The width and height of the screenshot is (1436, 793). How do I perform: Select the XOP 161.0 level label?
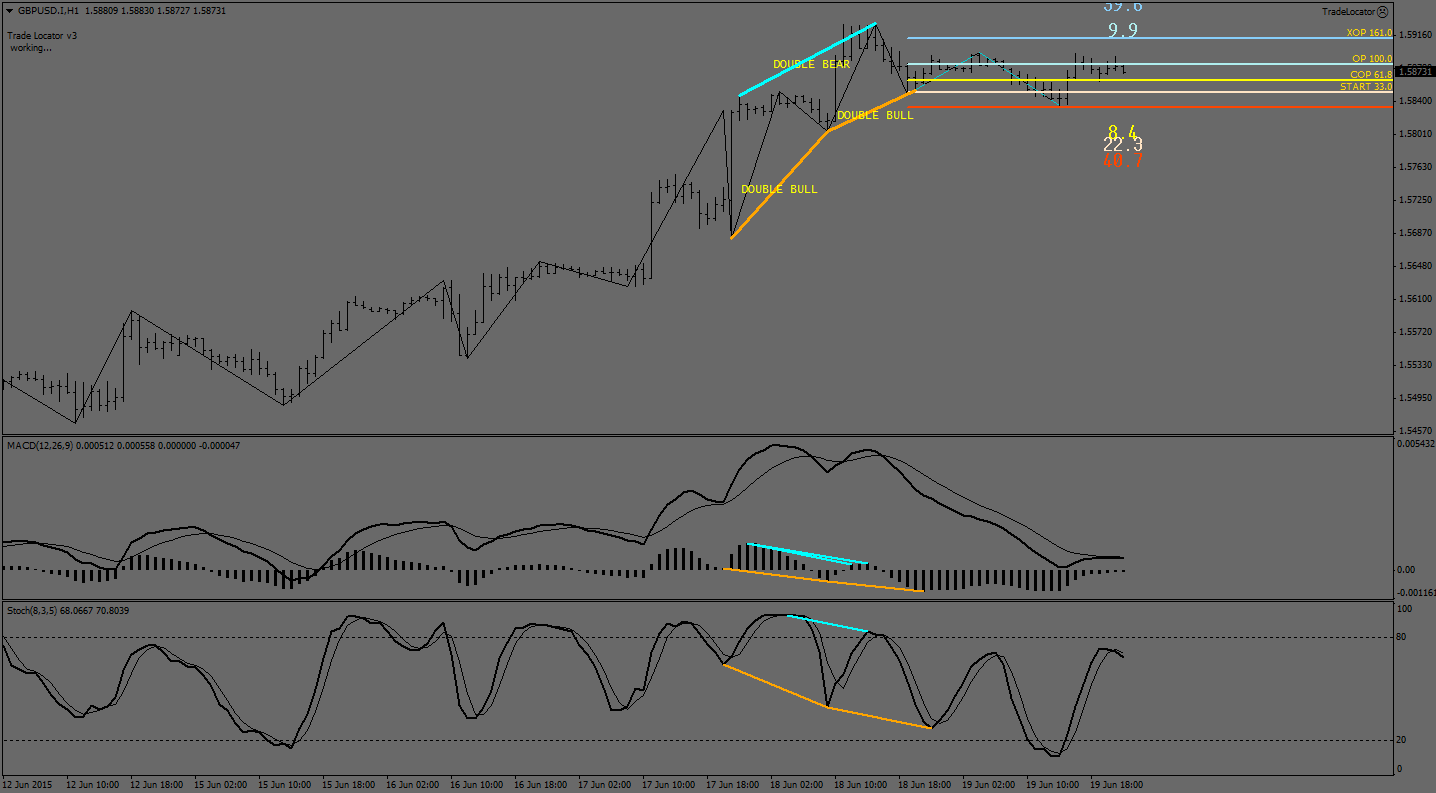click(1368, 33)
